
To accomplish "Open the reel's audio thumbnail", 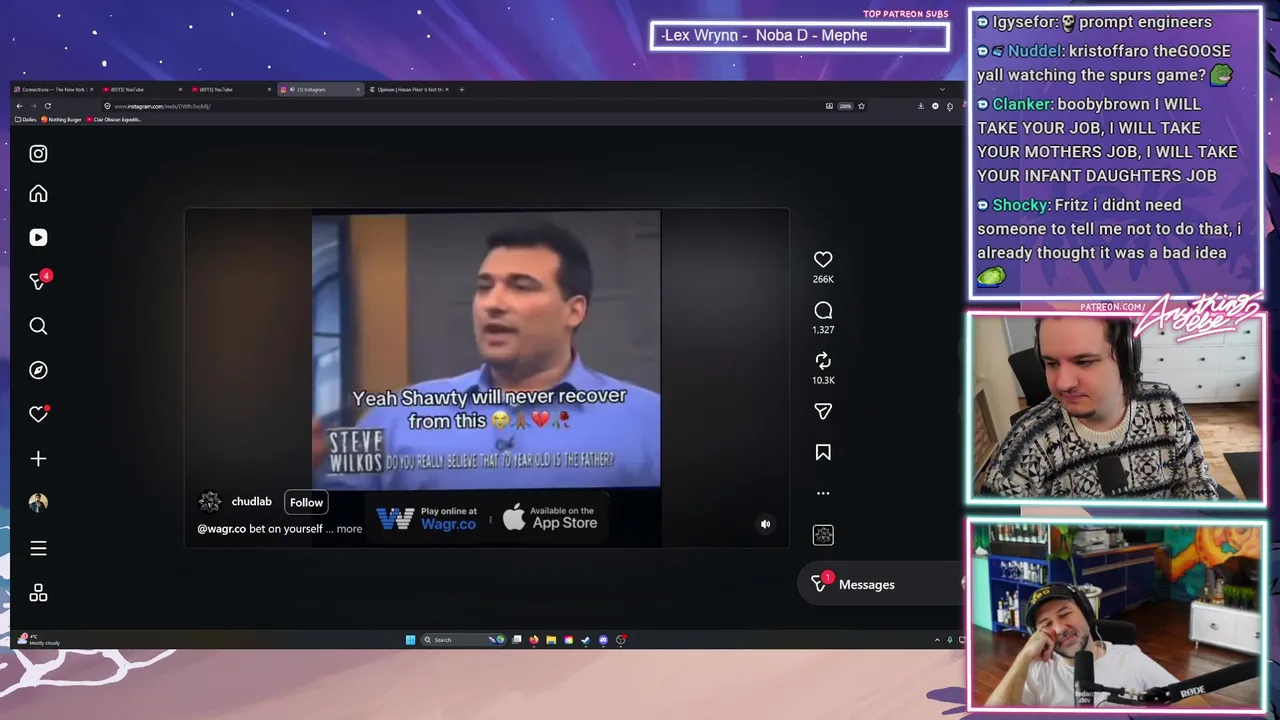I will point(823,535).
